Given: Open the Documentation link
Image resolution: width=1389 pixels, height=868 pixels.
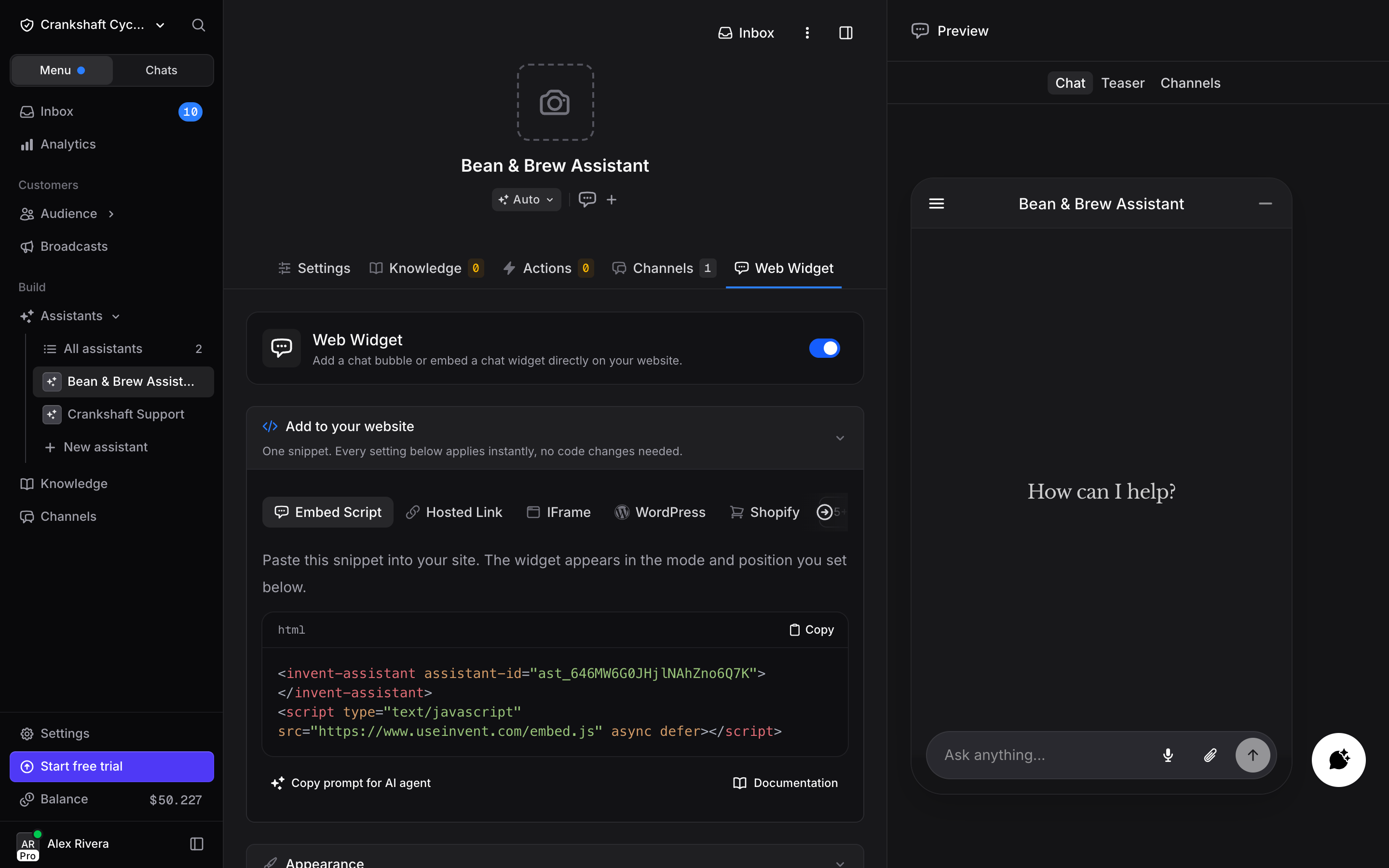Looking at the screenshot, I should (x=785, y=783).
